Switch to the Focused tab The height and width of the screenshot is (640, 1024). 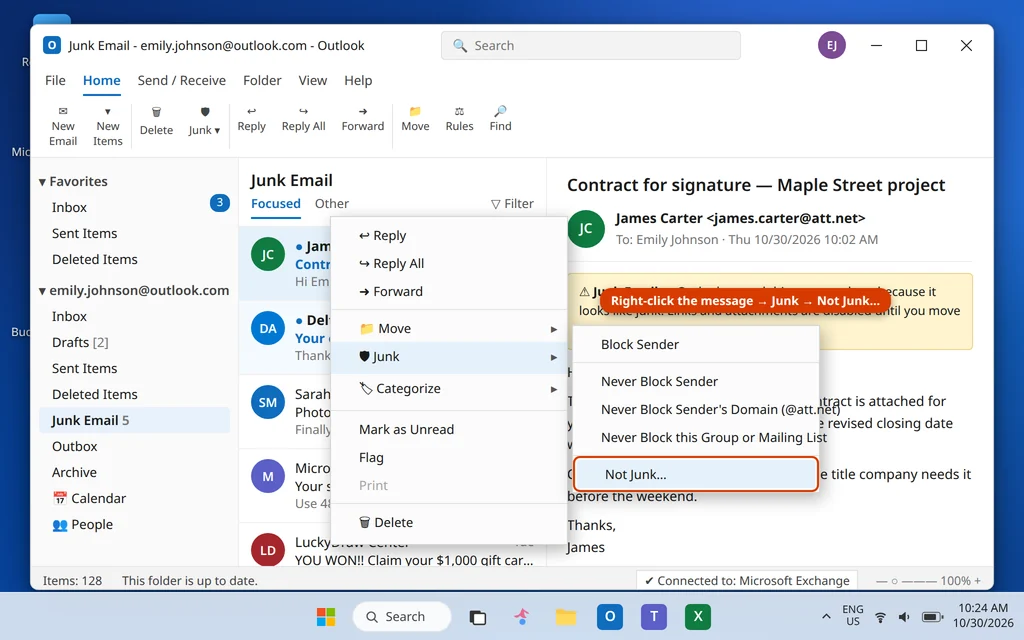pyautogui.click(x=276, y=204)
